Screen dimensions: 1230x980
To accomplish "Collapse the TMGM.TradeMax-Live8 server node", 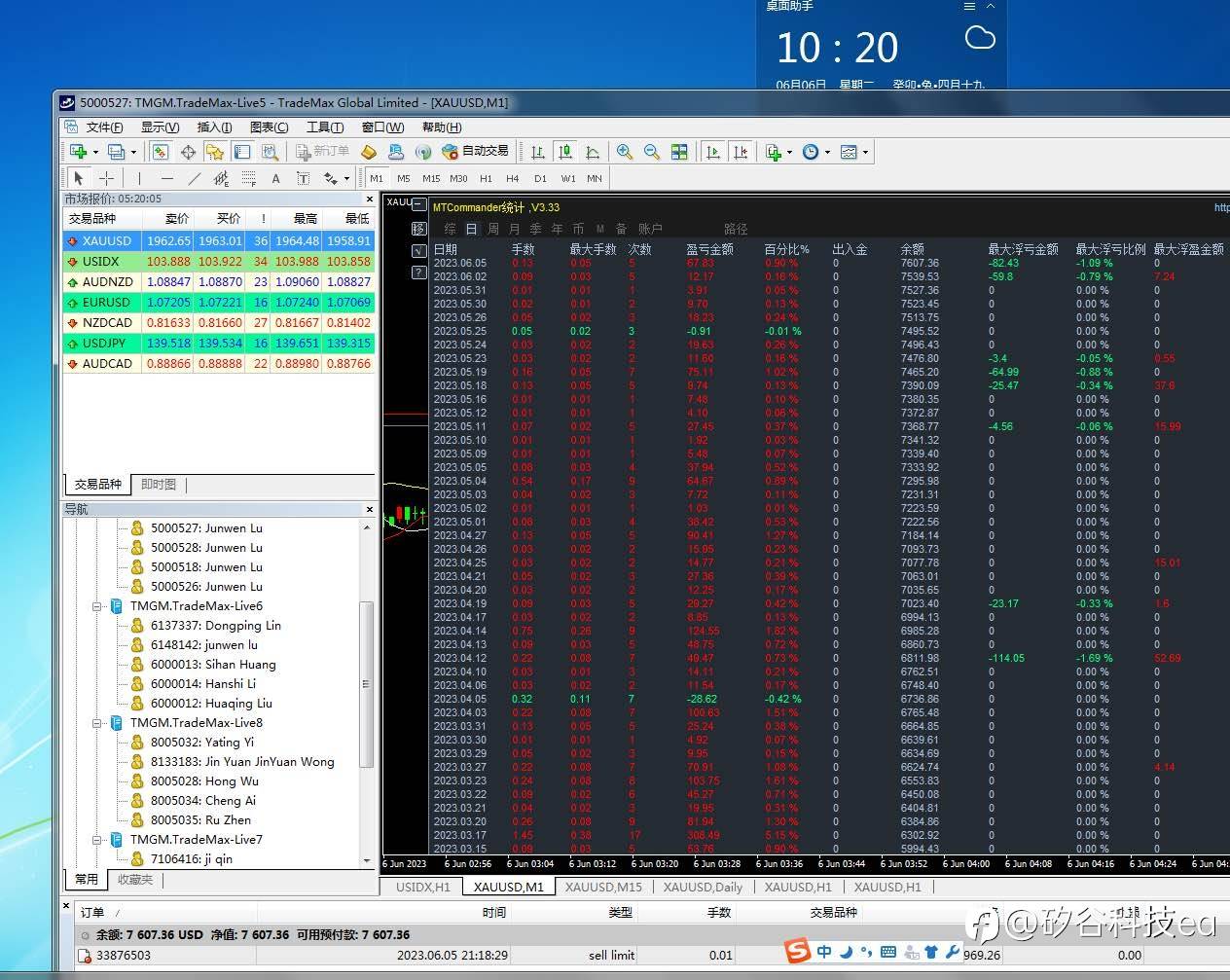I will (97, 723).
